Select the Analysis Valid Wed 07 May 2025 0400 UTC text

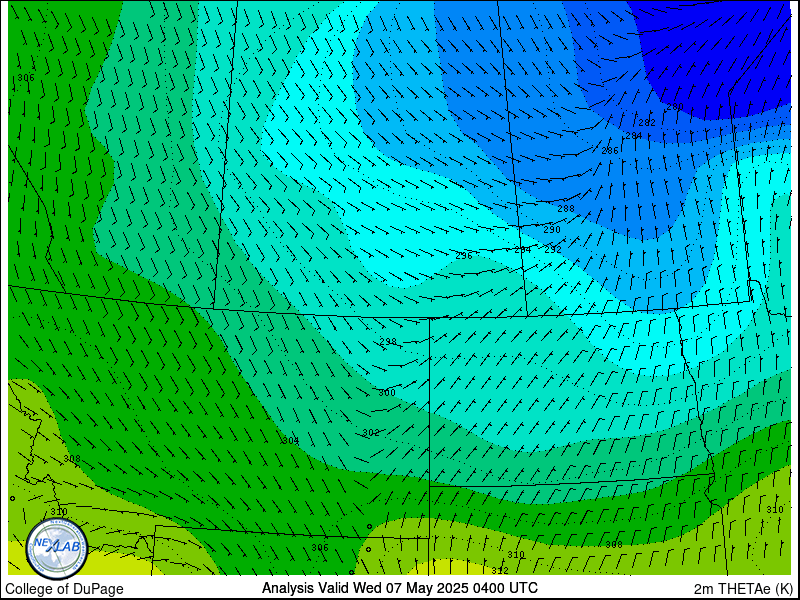tap(399, 588)
